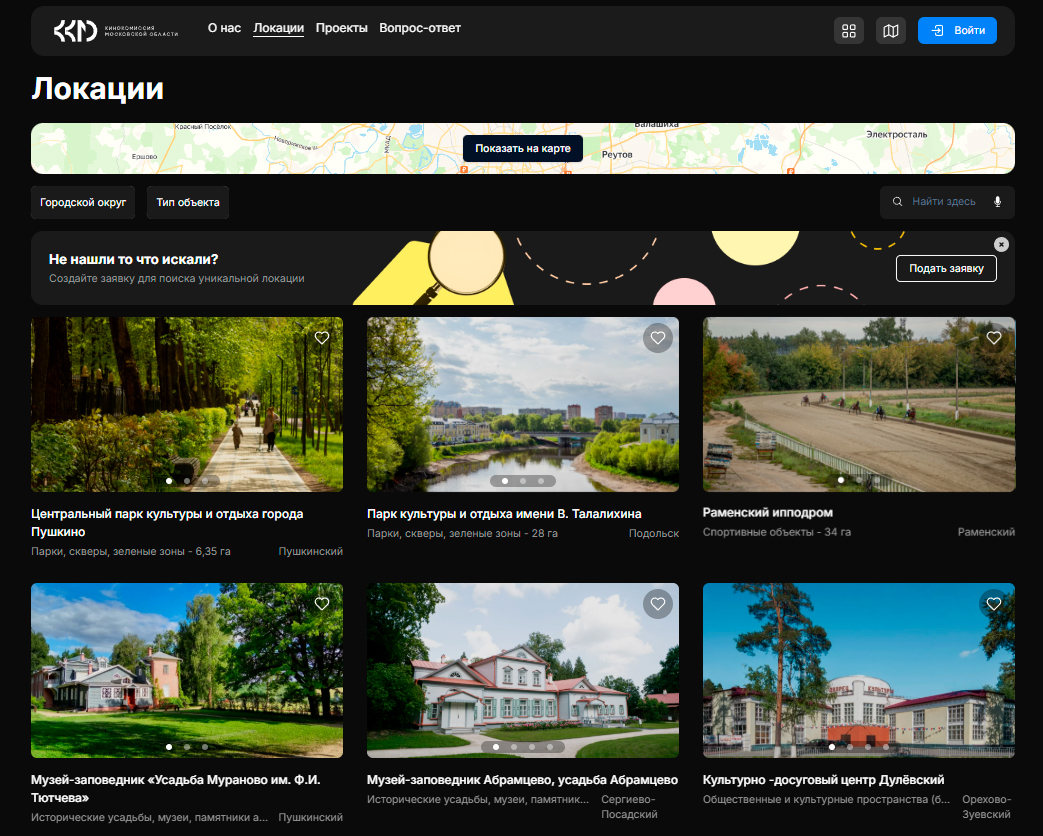
Task: Focus the 'Найти здесь' search field
Action: [x=943, y=202]
